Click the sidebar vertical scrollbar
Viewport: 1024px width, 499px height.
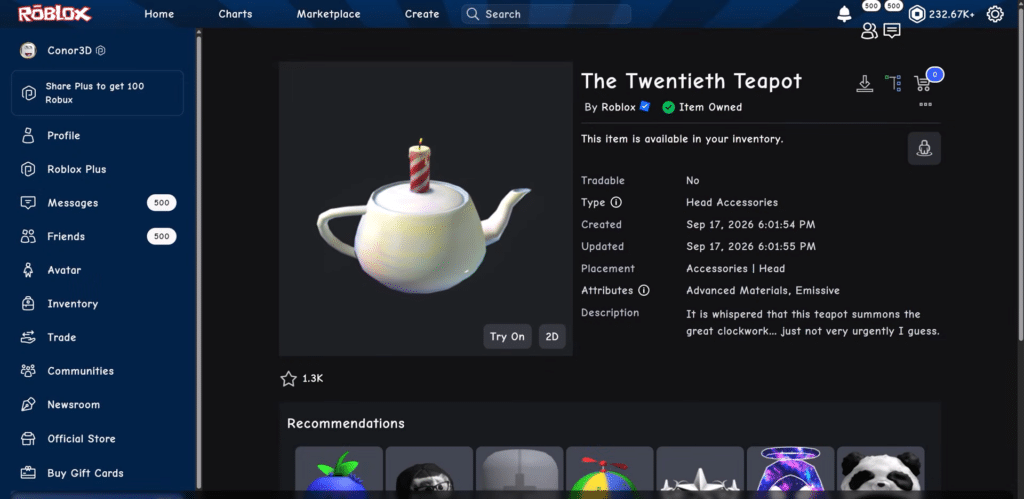199,261
